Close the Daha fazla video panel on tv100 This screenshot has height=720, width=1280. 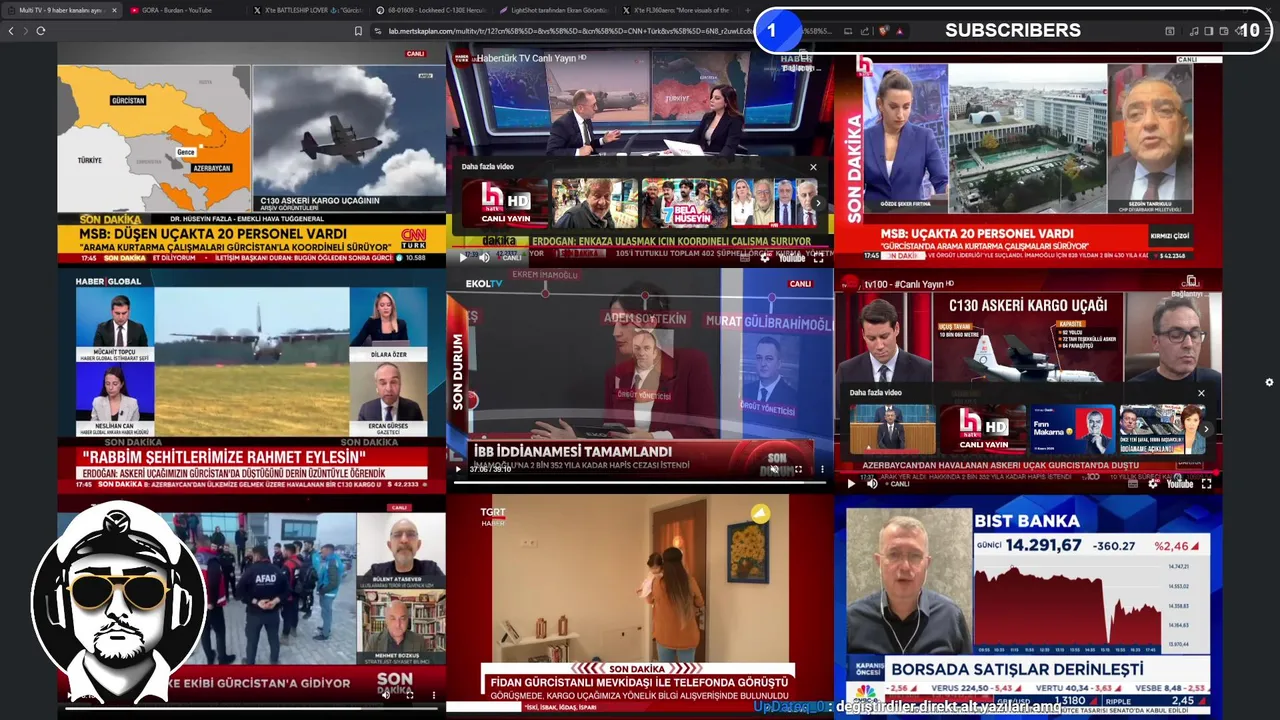[1201, 393]
